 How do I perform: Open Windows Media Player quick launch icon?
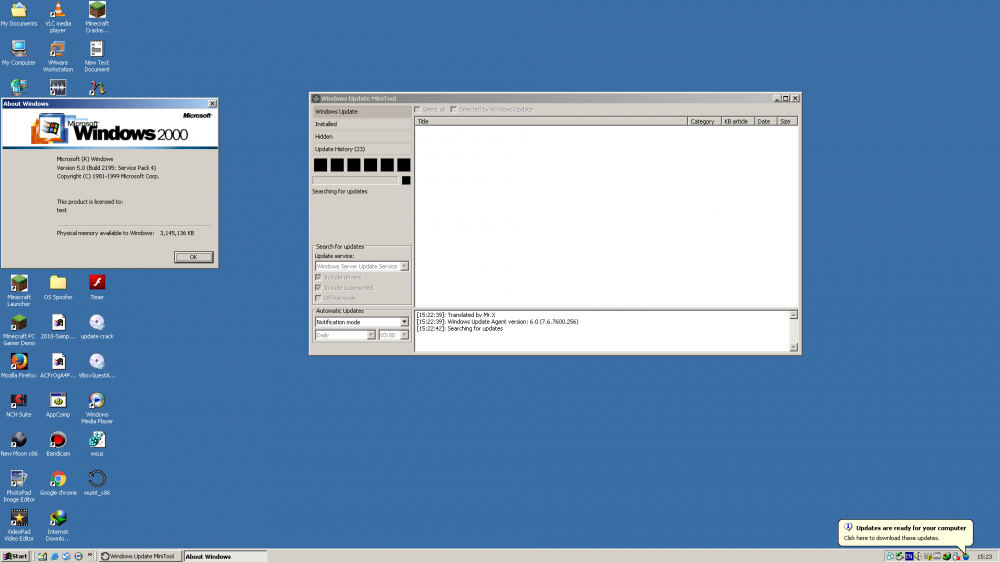78,556
